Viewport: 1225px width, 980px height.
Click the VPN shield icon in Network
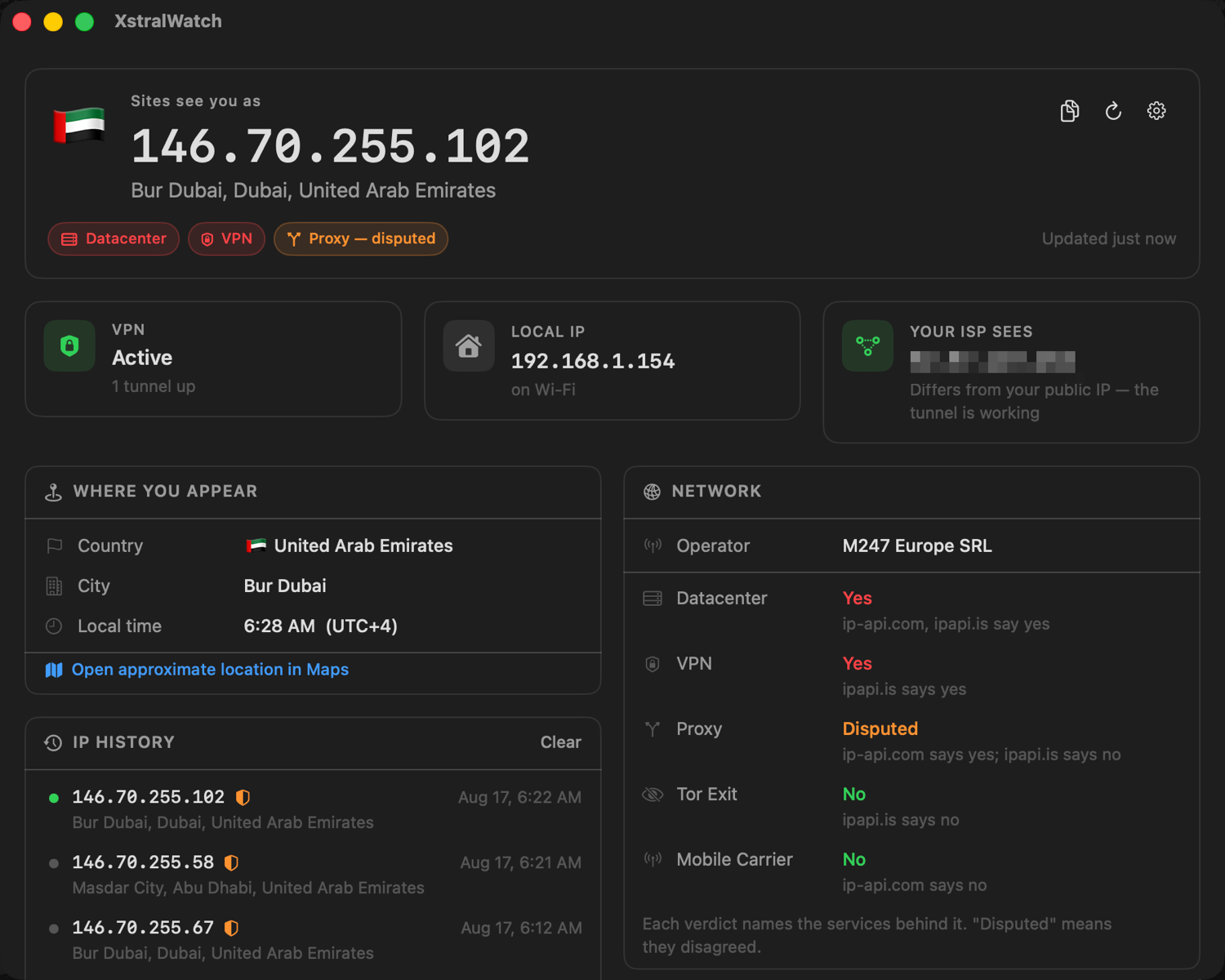pos(653,664)
